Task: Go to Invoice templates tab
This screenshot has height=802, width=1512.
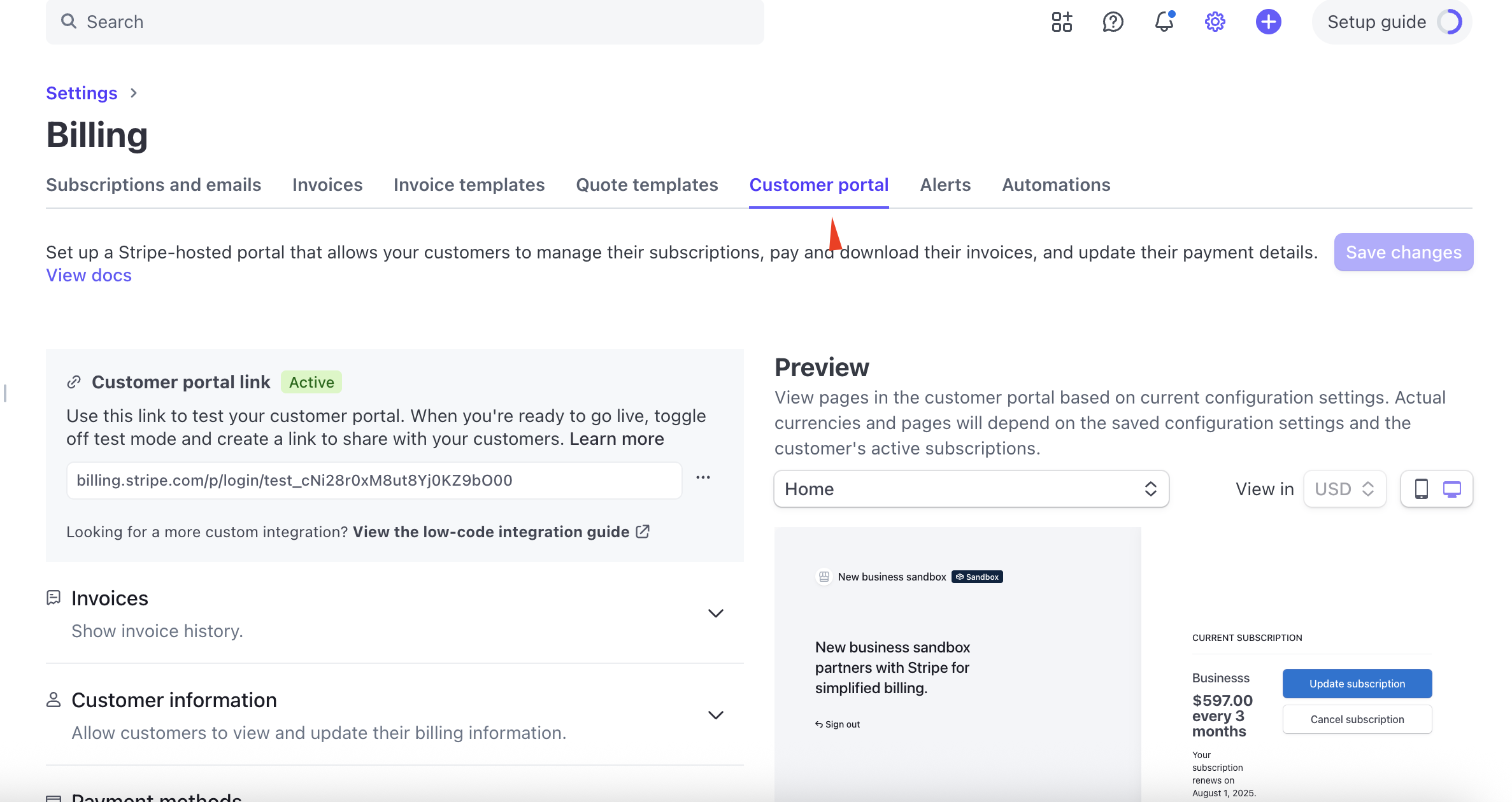Action: pyautogui.click(x=469, y=185)
